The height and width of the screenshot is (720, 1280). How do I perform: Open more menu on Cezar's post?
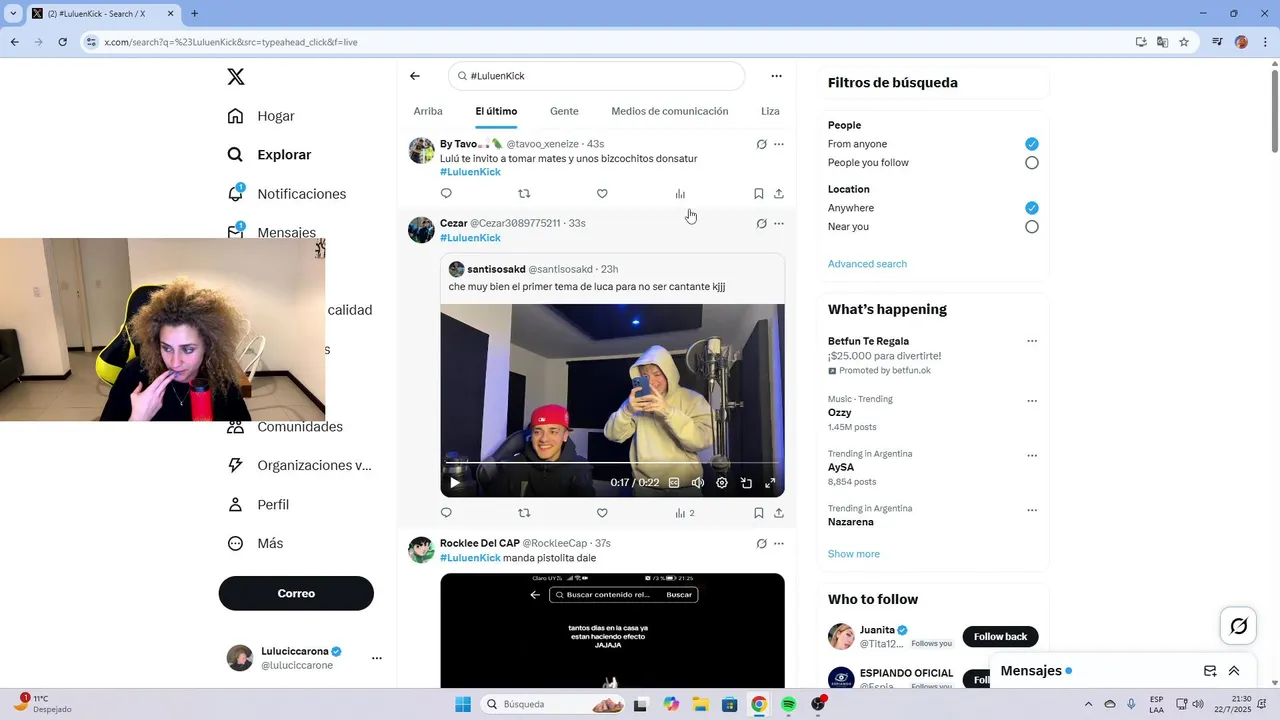tap(779, 224)
